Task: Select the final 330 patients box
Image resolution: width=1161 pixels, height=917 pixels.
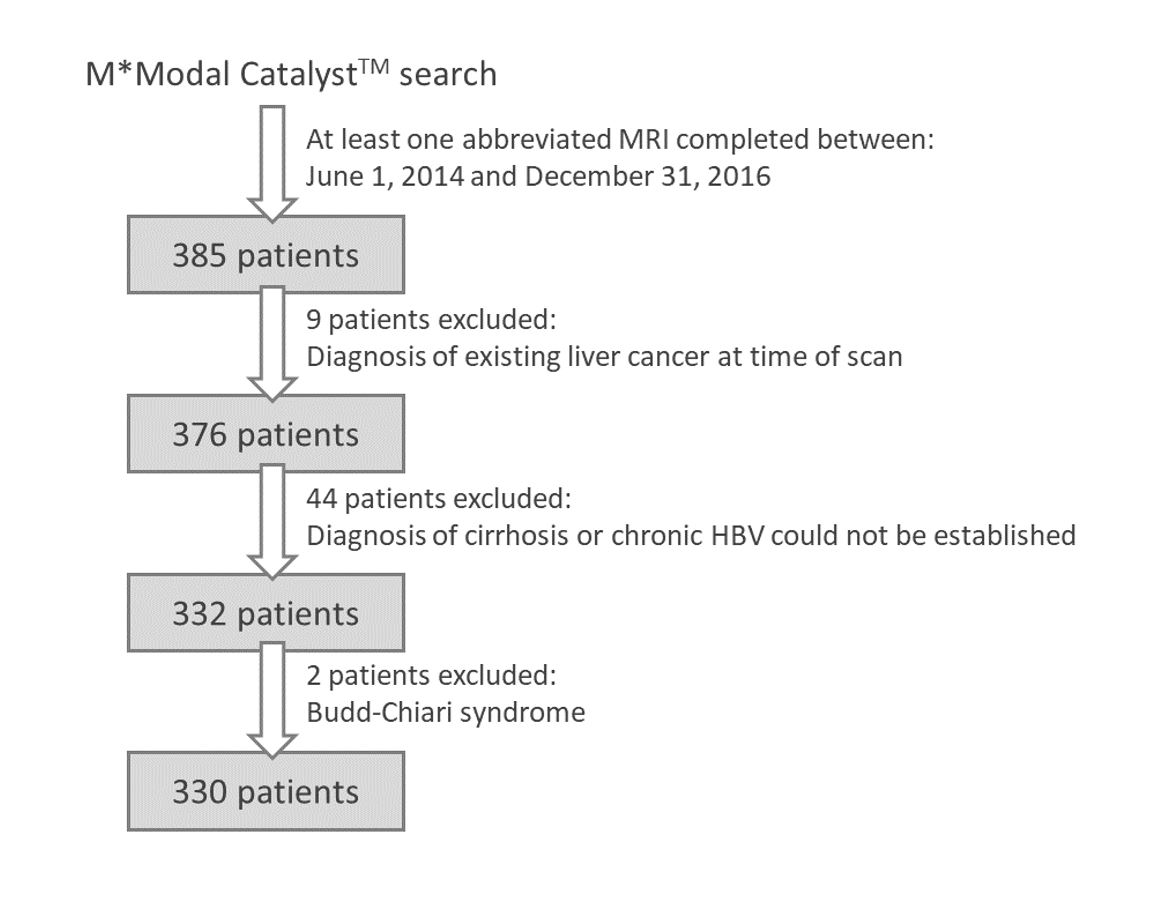Action: [x=266, y=792]
